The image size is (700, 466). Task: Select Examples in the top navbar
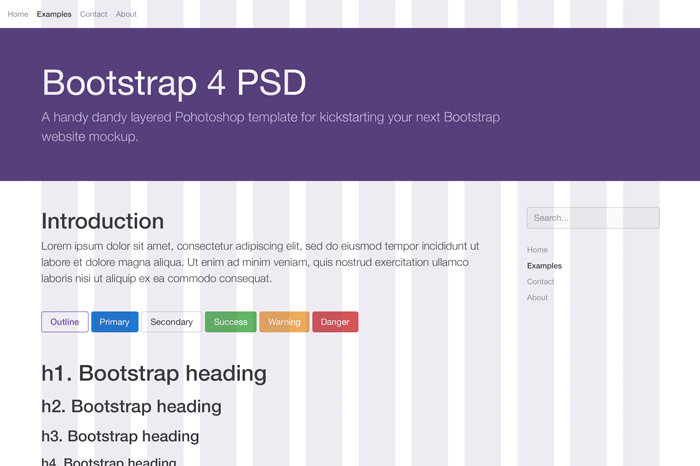coord(54,14)
